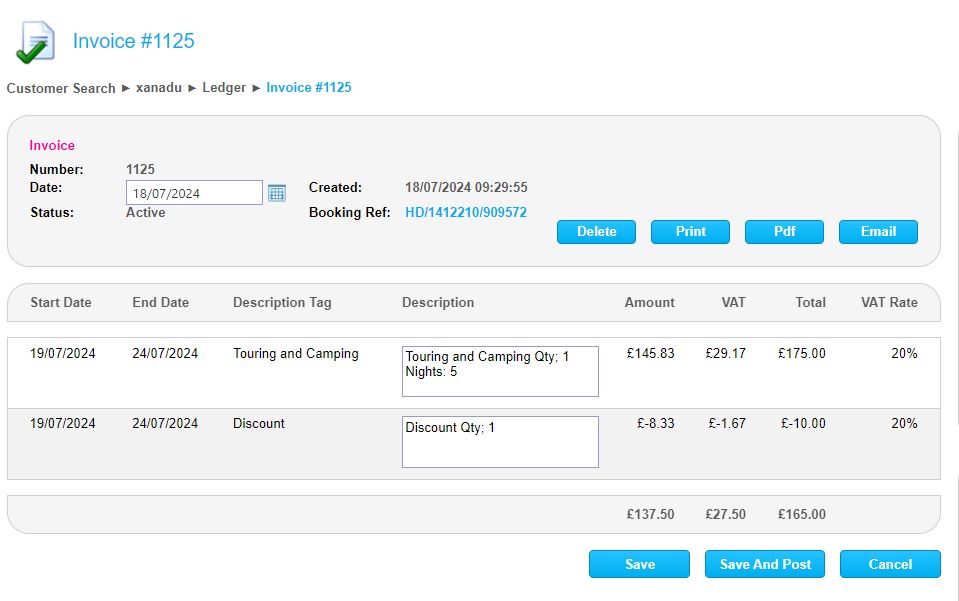
Task: Click the Delete invoice button
Action: coord(596,232)
